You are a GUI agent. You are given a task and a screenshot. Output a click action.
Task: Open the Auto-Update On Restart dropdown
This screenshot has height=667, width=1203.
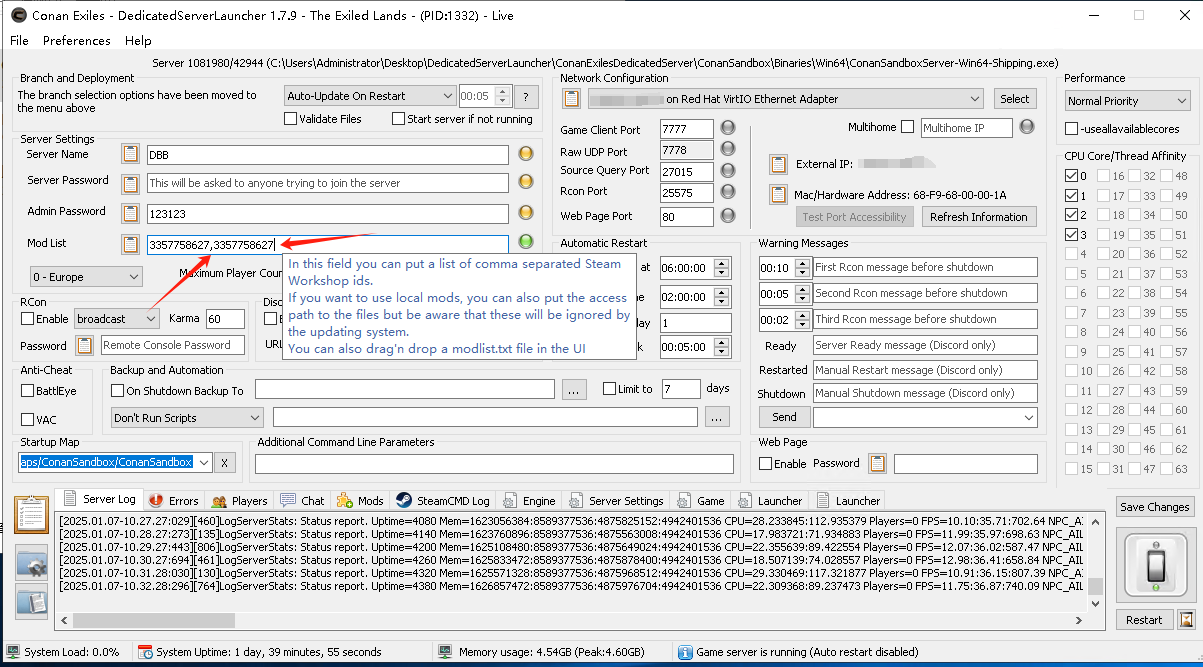(370, 96)
